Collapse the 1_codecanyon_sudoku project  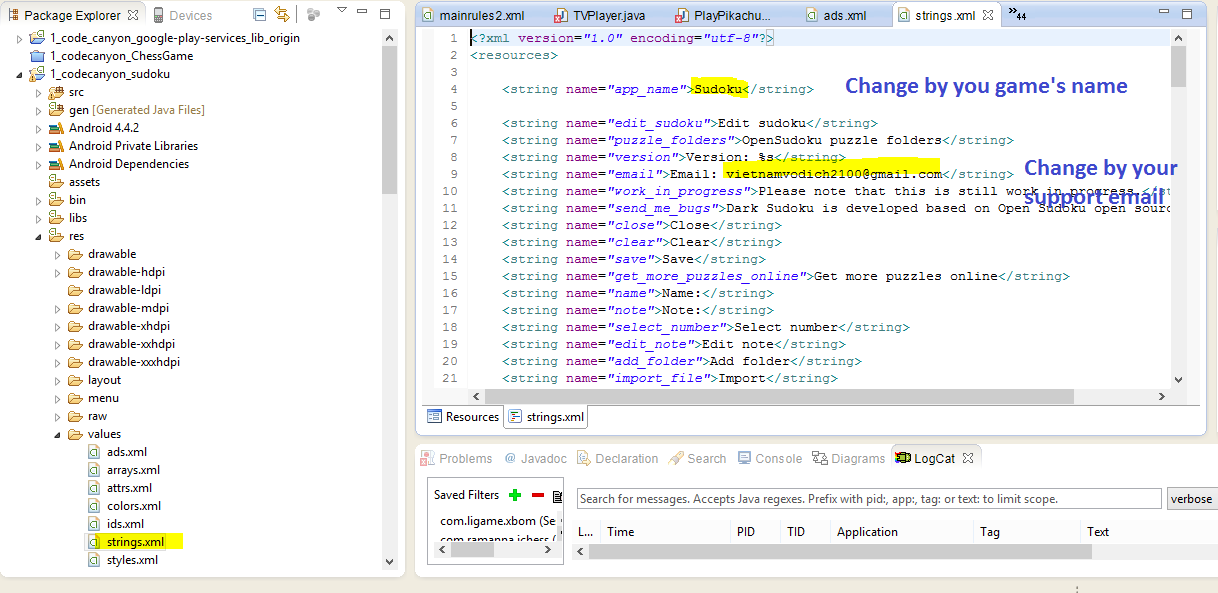(x=20, y=74)
